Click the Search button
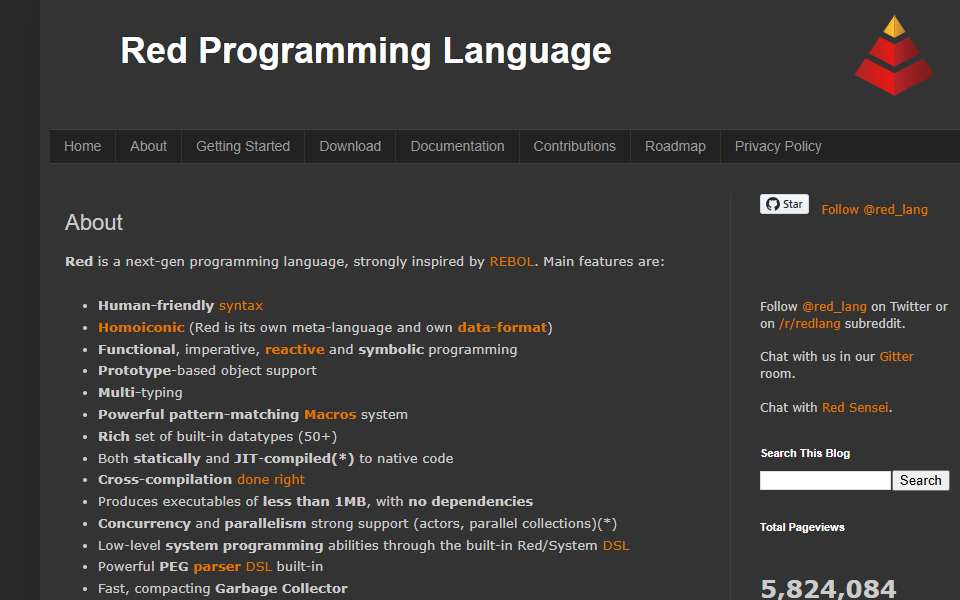Image resolution: width=960 pixels, height=600 pixels. coord(920,481)
